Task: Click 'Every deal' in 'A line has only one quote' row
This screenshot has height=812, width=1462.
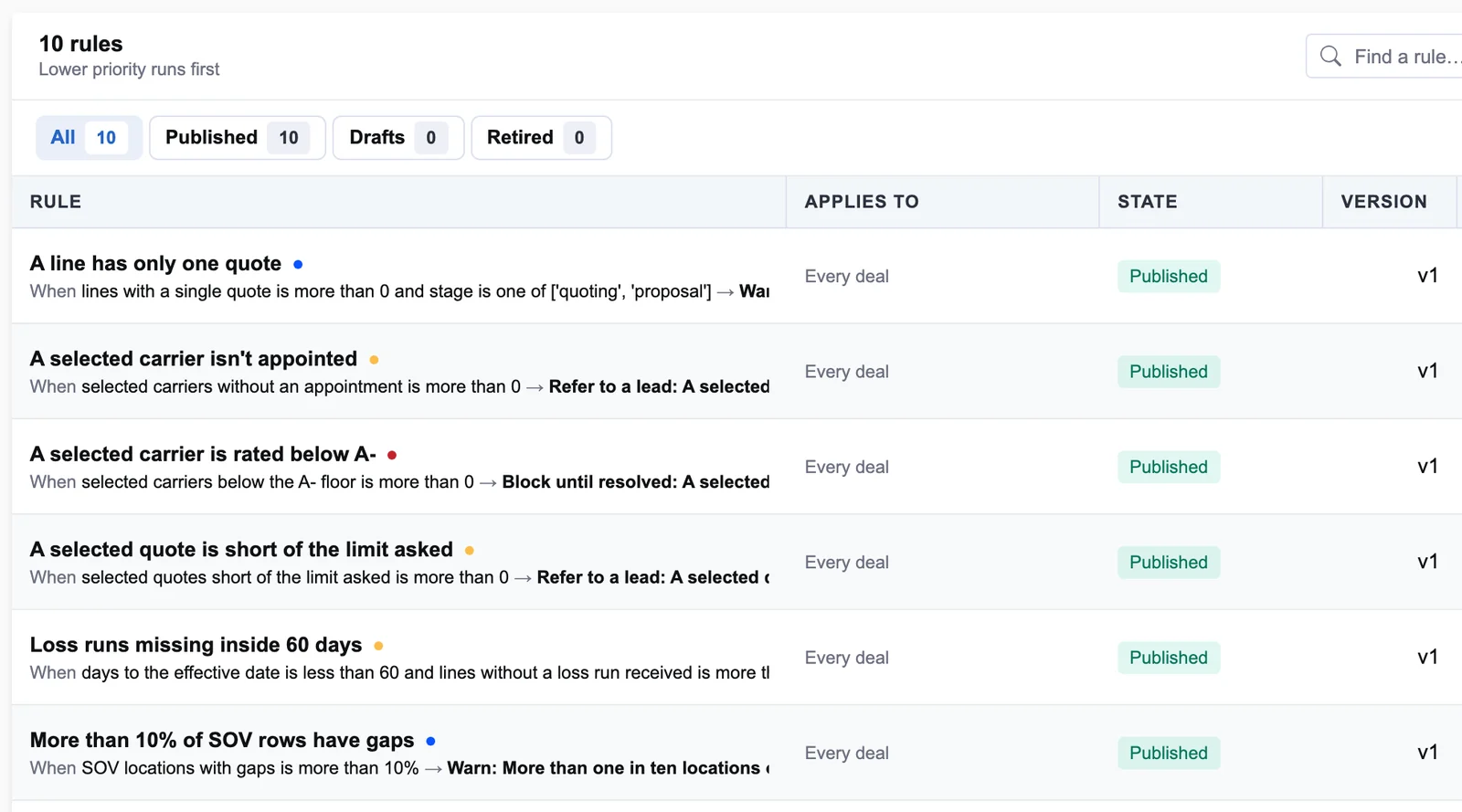Action: [x=847, y=277]
